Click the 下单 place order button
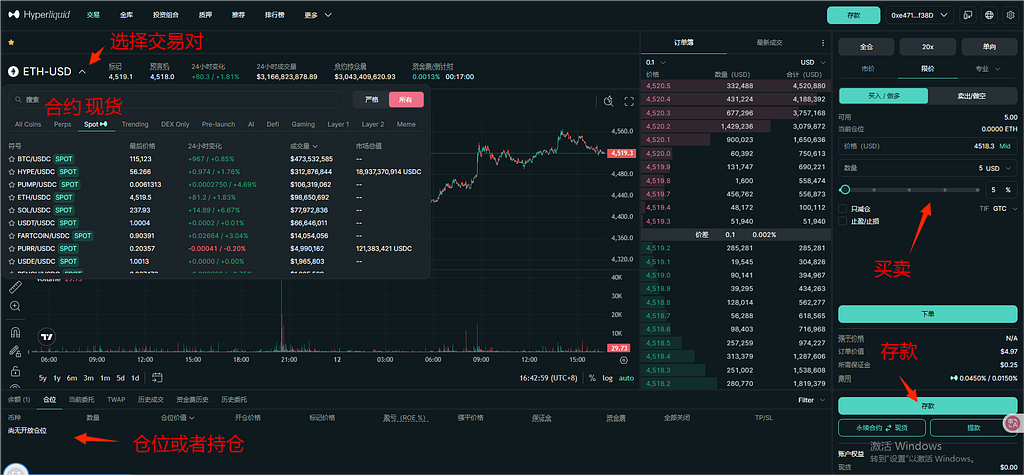 click(x=926, y=313)
